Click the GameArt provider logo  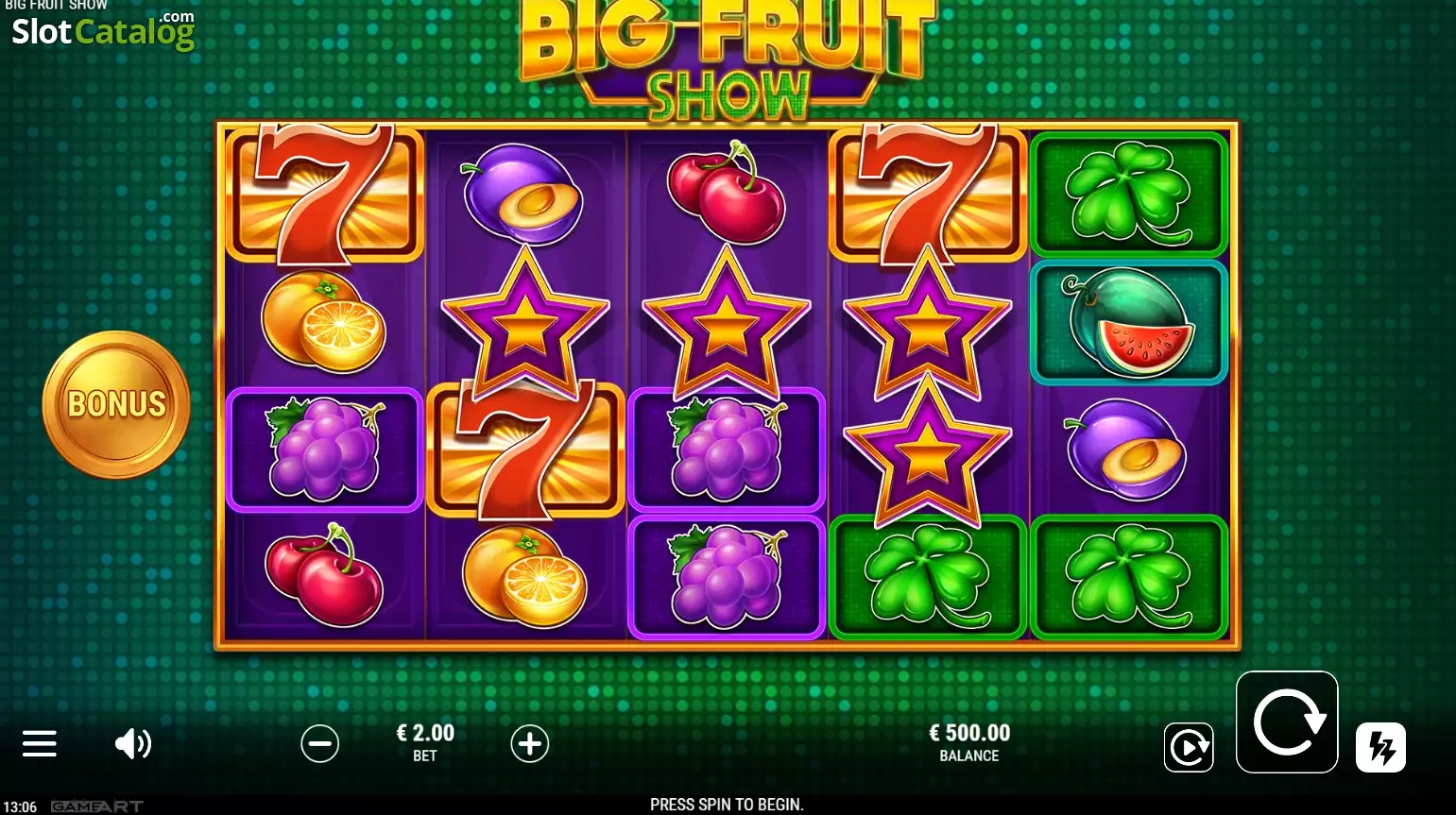(97, 807)
